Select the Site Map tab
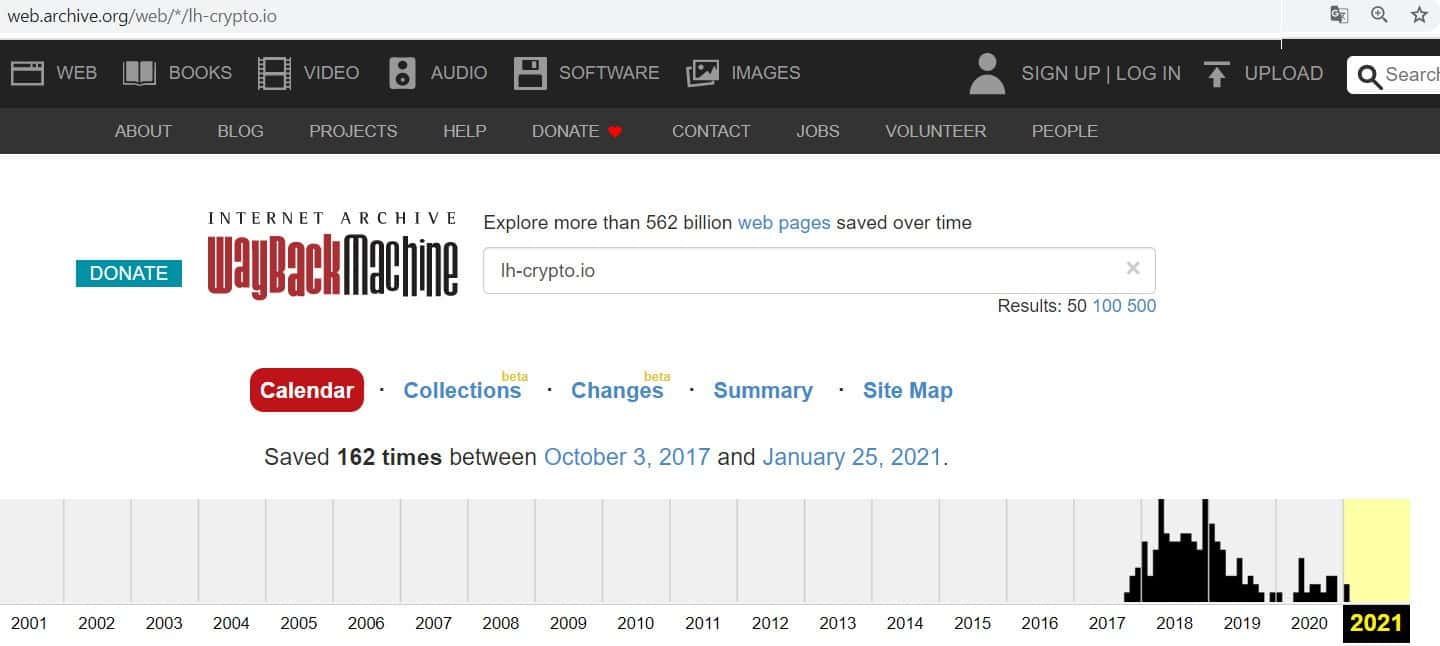 pos(907,391)
